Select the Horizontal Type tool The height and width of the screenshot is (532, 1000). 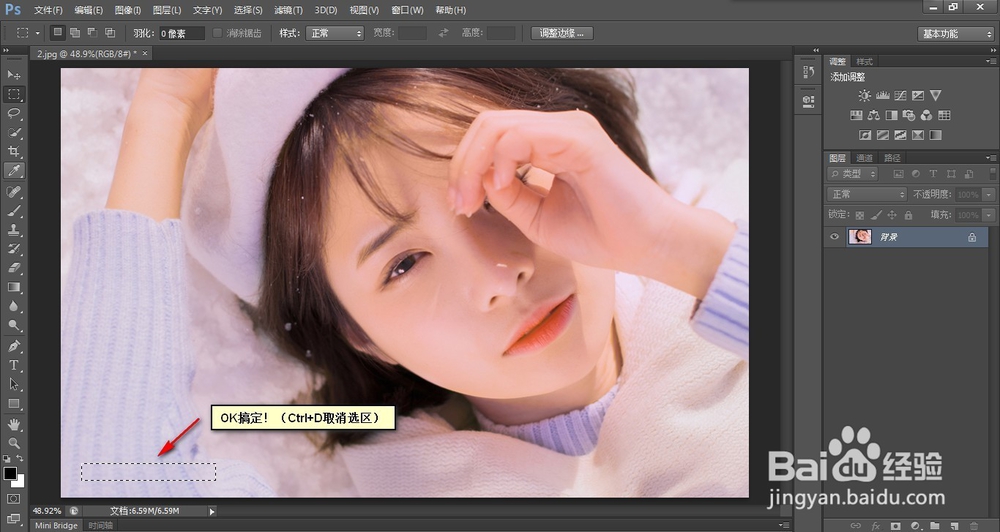point(13,366)
